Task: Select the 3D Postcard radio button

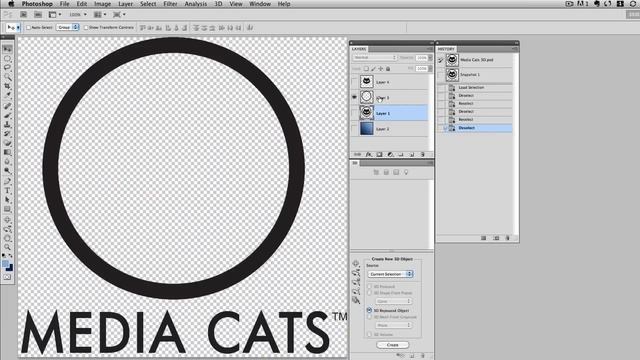Action: point(369,287)
